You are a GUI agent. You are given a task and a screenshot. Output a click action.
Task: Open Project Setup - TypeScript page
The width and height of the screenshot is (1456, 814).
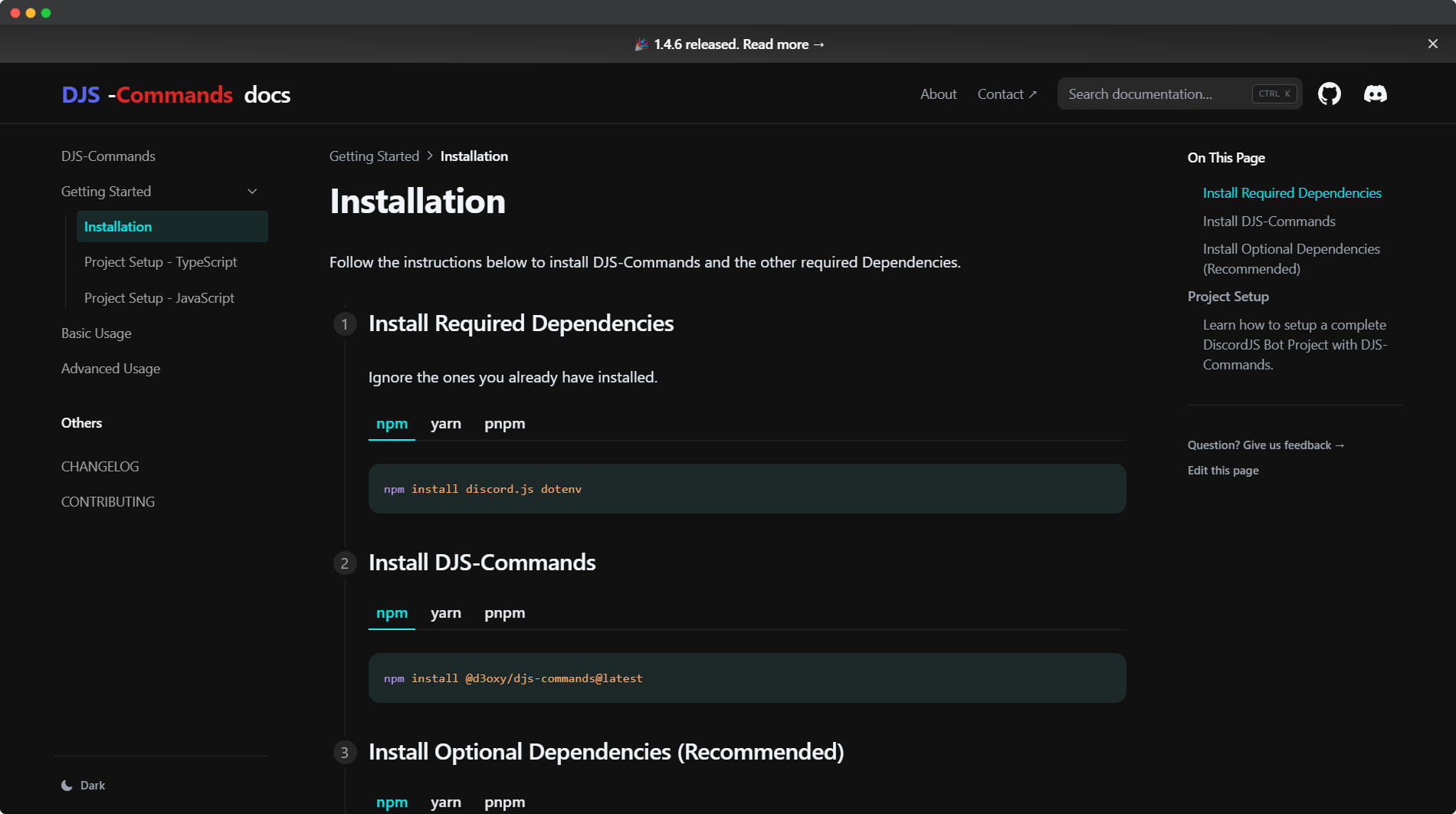click(160, 262)
